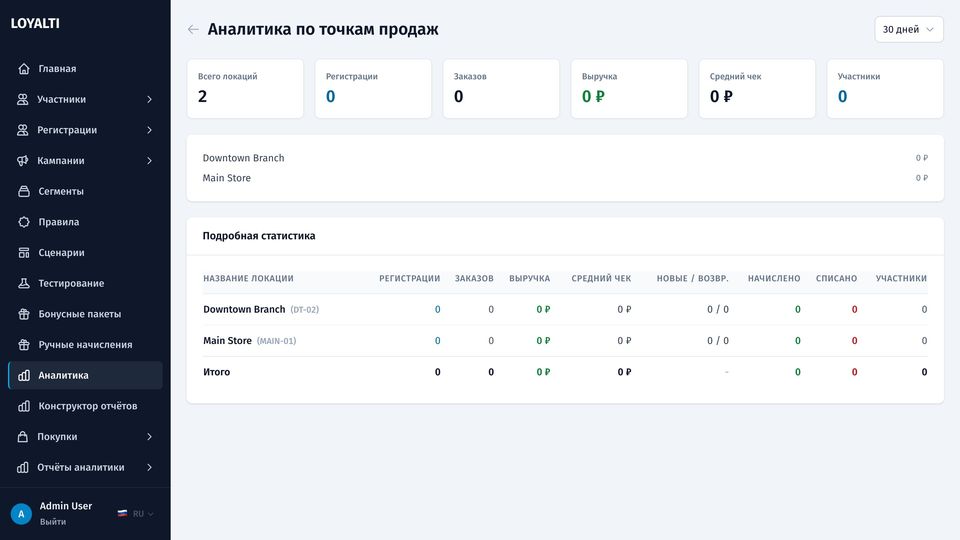Click the Russian flag icon
This screenshot has height=540, width=960.
(x=122, y=514)
